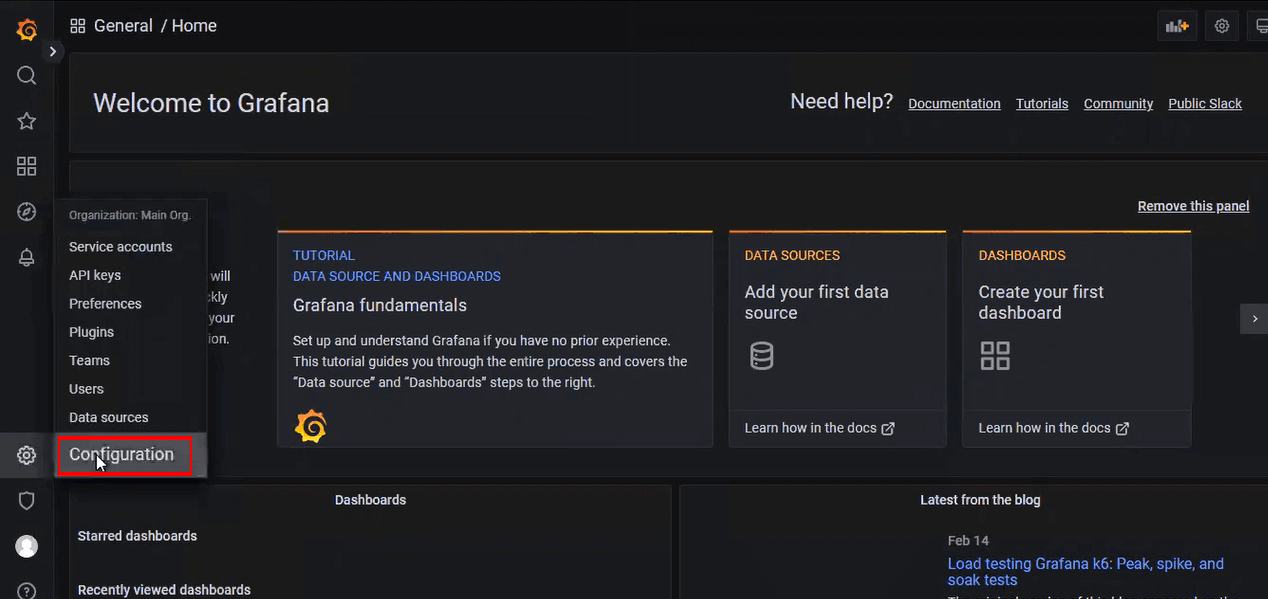The image size is (1268, 599).
Task: Click the Grafana logo
Action: pos(26,29)
